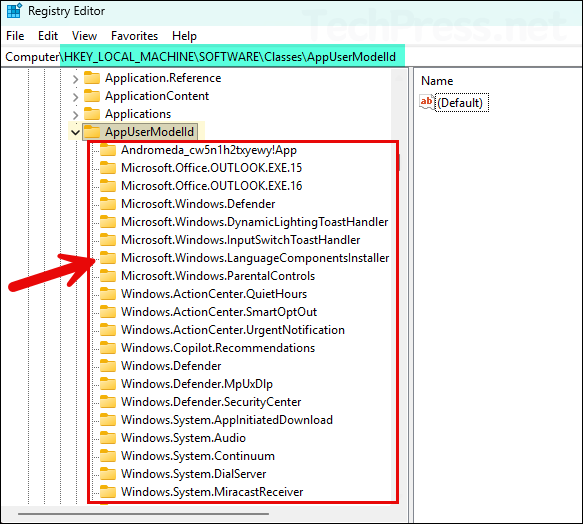Click the ParentalControls folder icon
This screenshot has width=583, height=524.
coord(108,276)
